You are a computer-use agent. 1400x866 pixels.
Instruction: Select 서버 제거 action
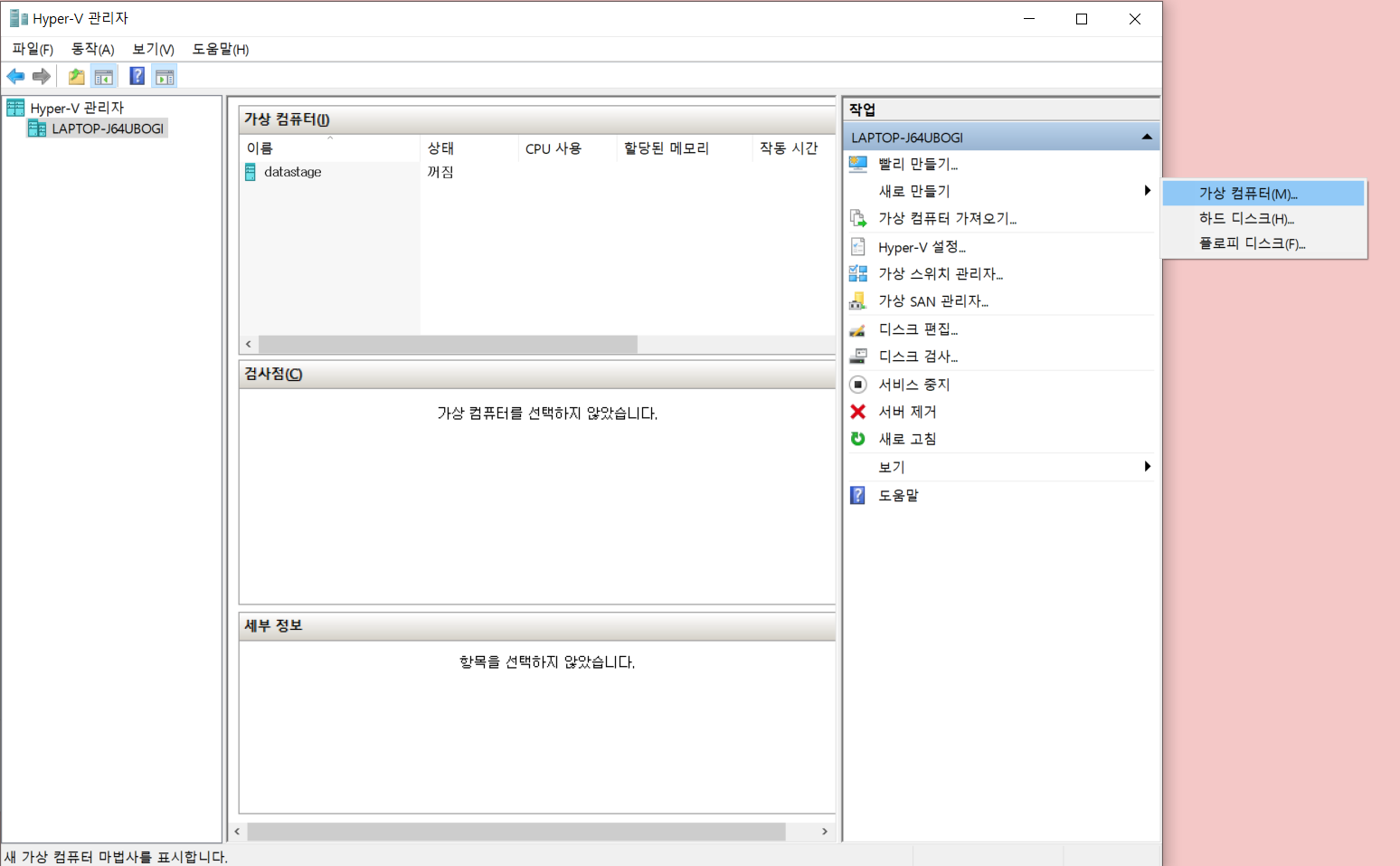[x=907, y=412]
